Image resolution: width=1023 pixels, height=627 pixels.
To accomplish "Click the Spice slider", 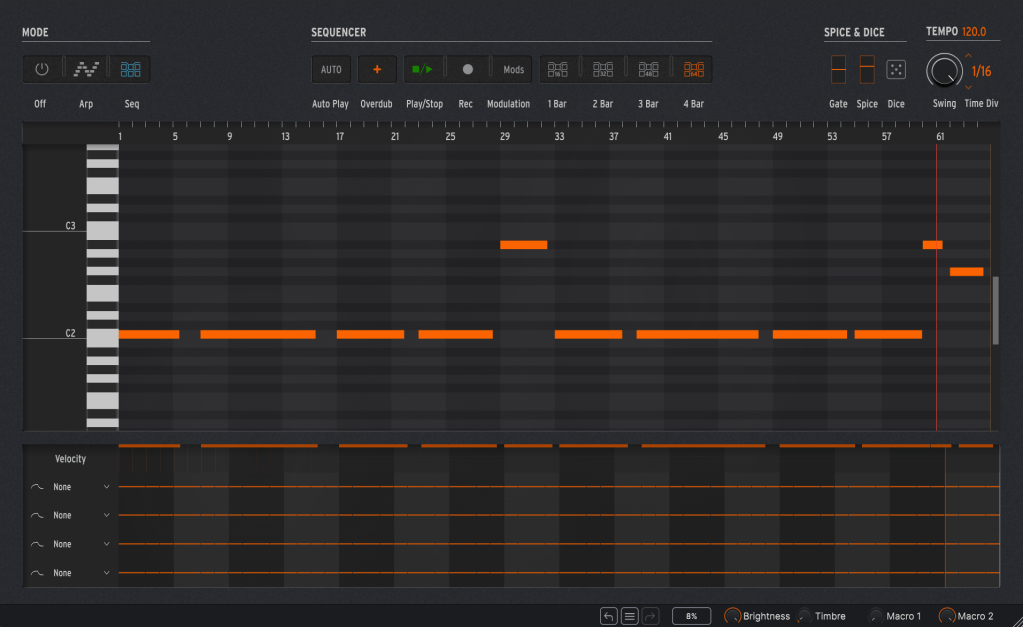I will [x=867, y=70].
